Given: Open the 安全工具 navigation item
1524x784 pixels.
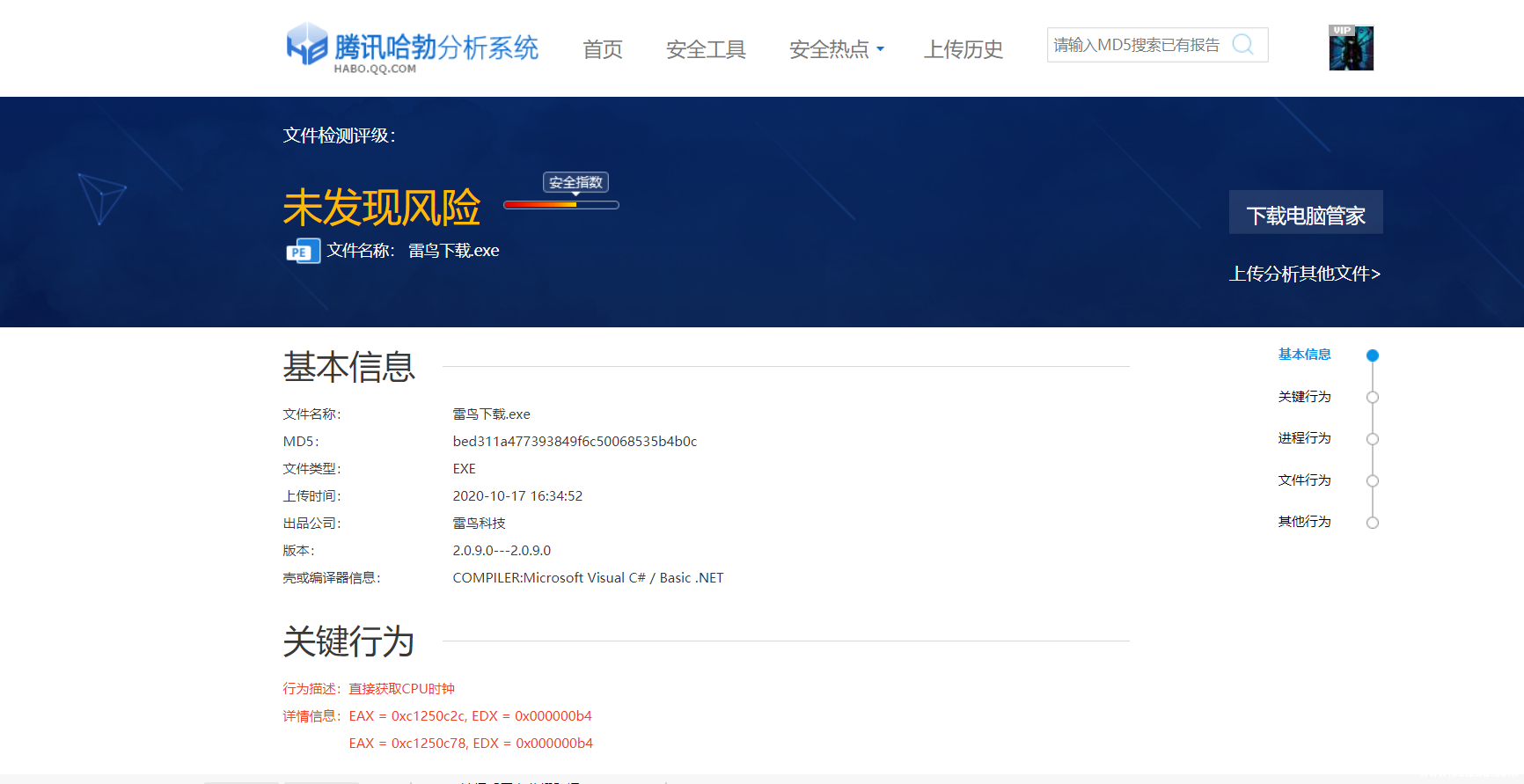Looking at the screenshot, I should [706, 49].
